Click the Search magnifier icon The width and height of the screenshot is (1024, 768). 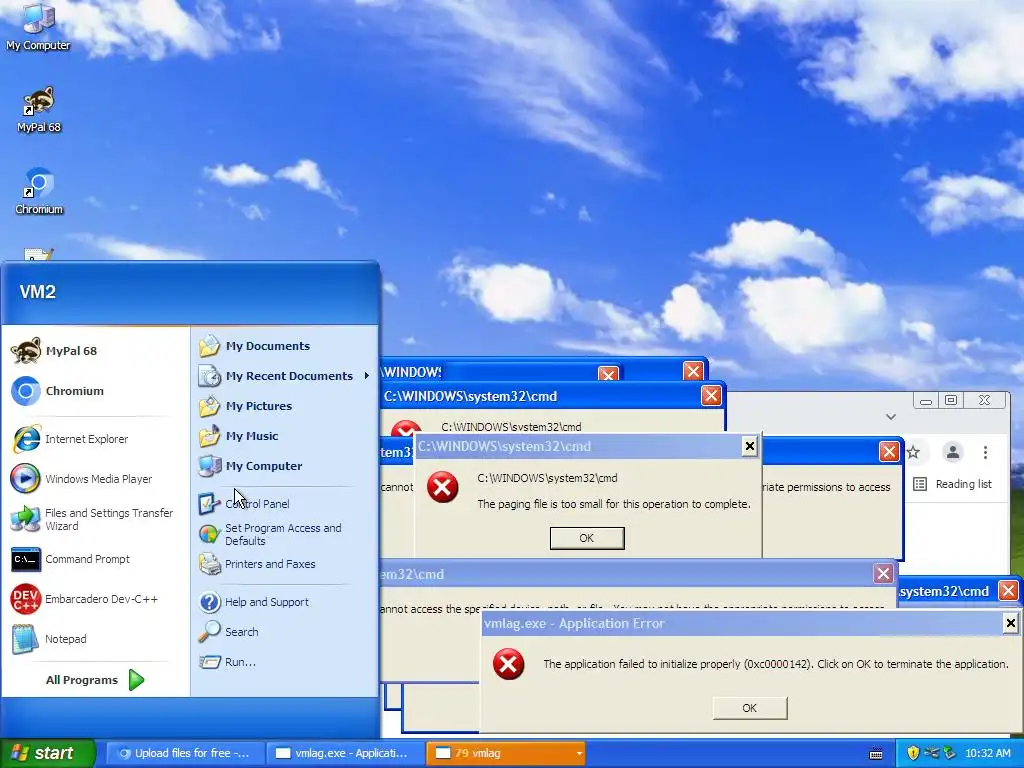click(x=210, y=632)
